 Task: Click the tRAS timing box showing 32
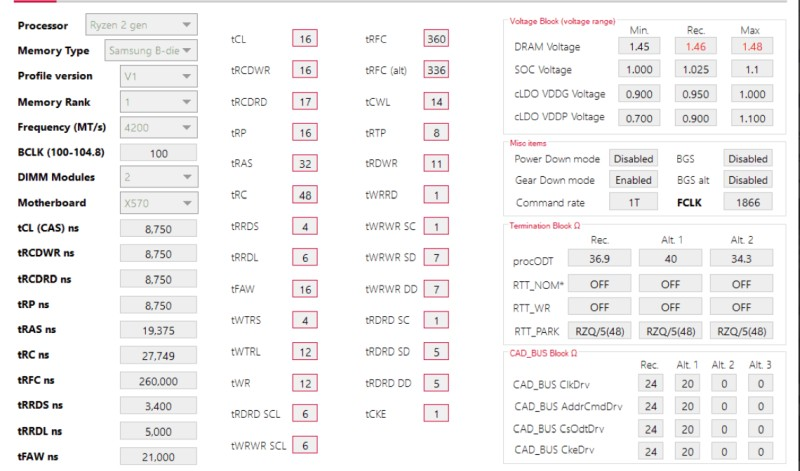(305, 163)
